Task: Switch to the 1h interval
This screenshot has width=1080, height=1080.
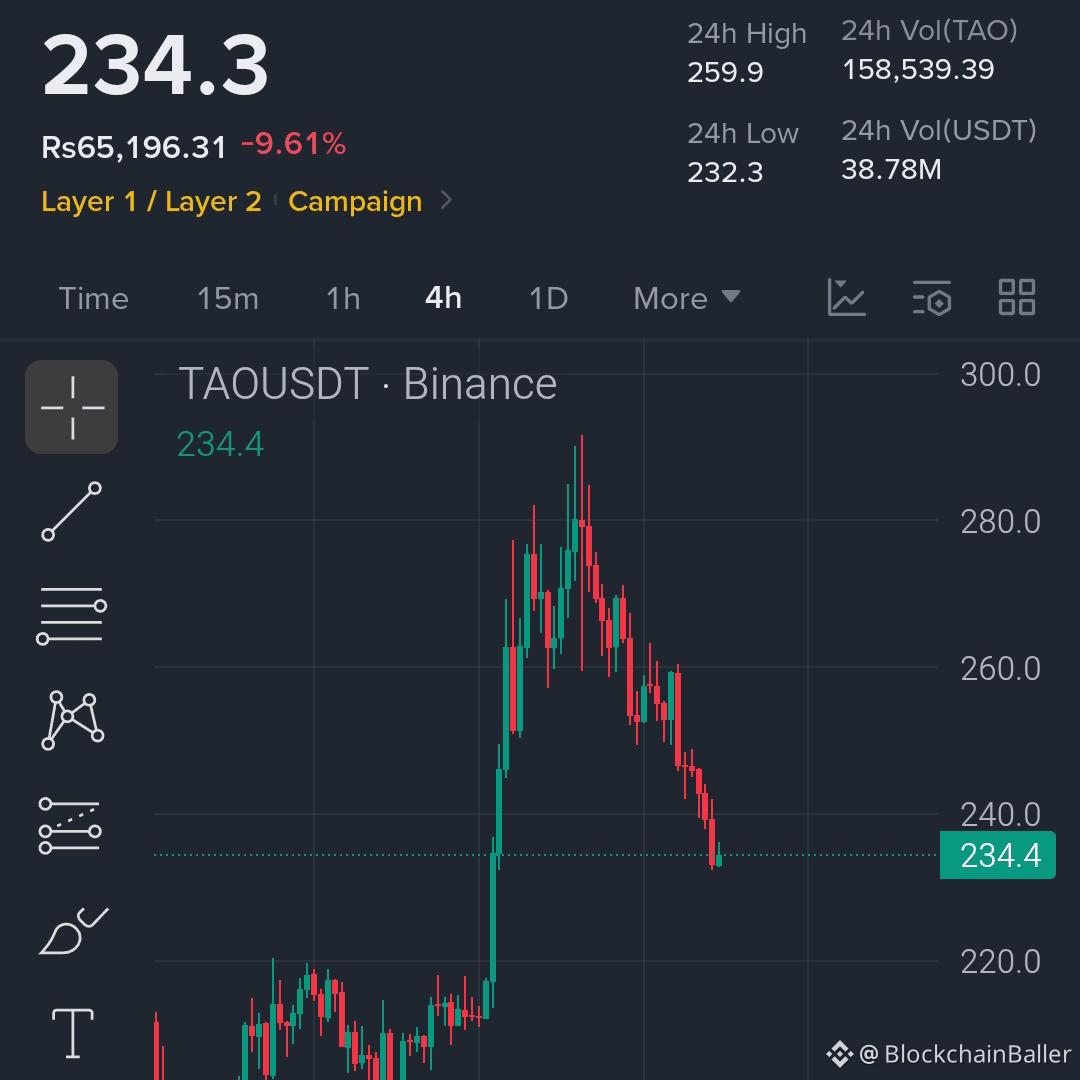Action: coord(343,298)
